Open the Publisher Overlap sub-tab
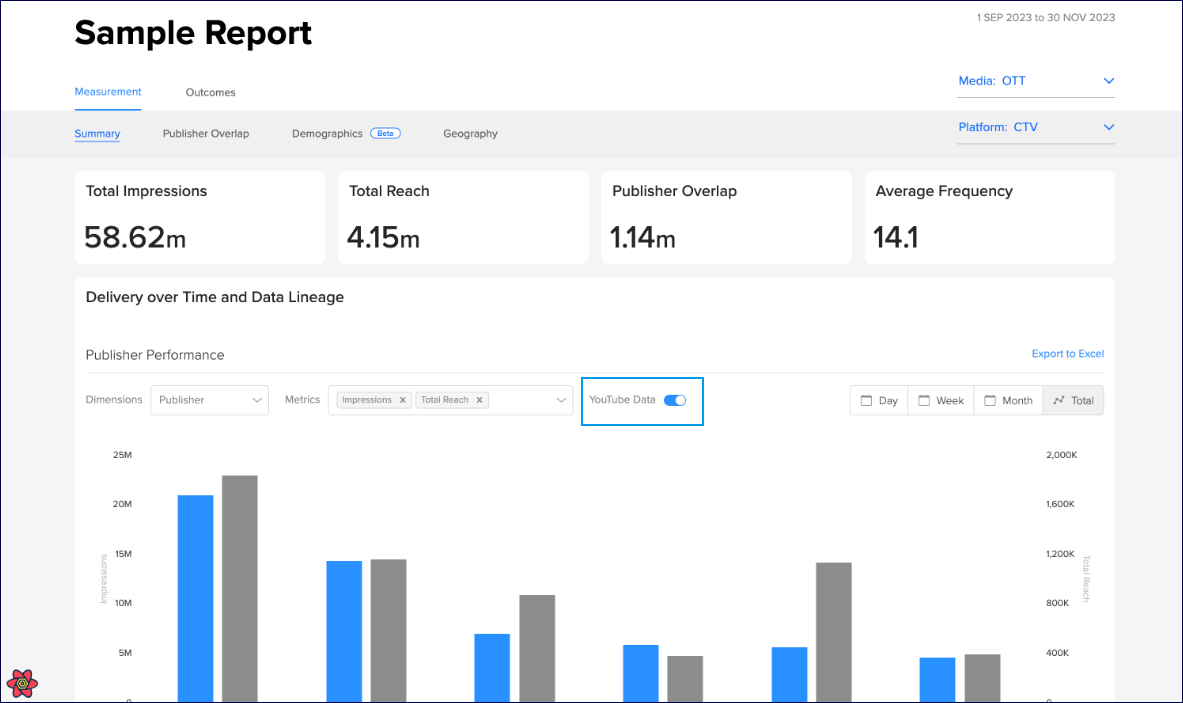The image size is (1183, 703). pyautogui.click(x=206, y=134)
